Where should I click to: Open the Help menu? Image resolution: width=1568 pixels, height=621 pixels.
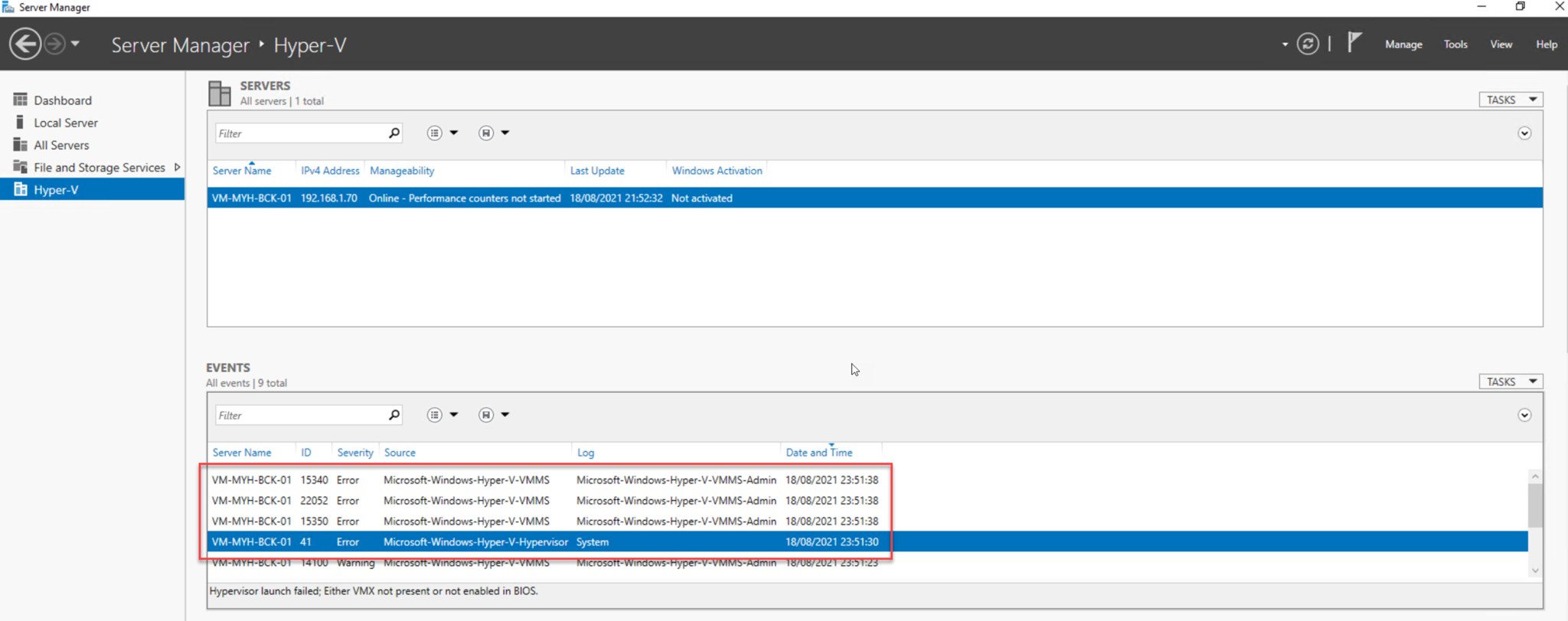pyautogui.click(x=1546, y=44)
